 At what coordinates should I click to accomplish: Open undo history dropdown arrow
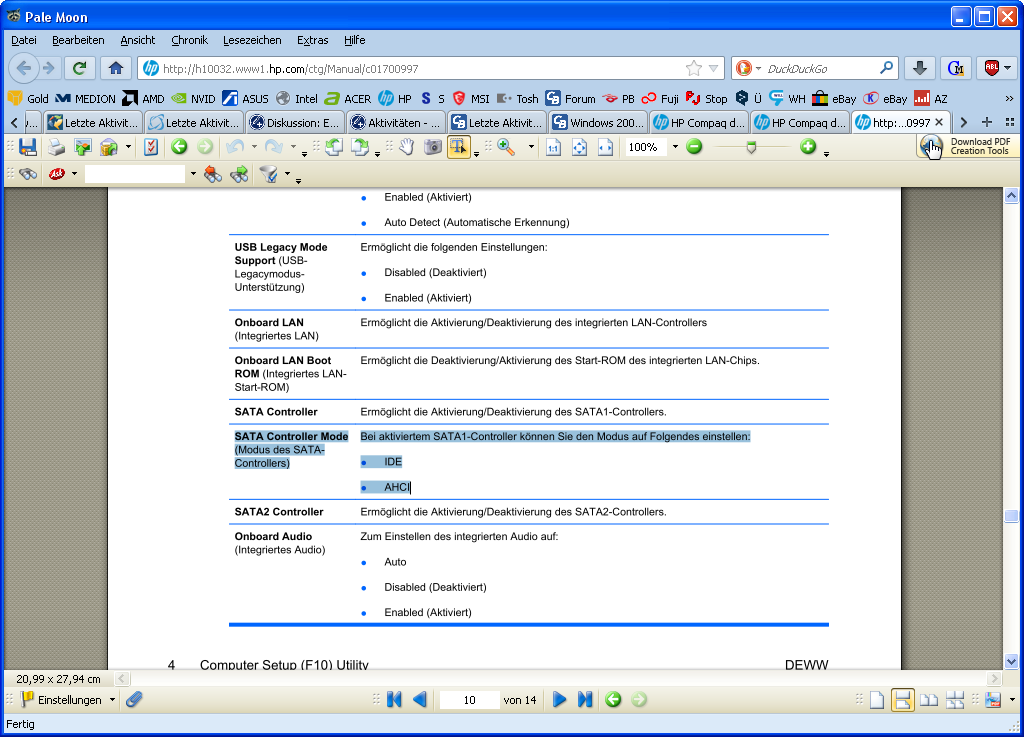254,147
